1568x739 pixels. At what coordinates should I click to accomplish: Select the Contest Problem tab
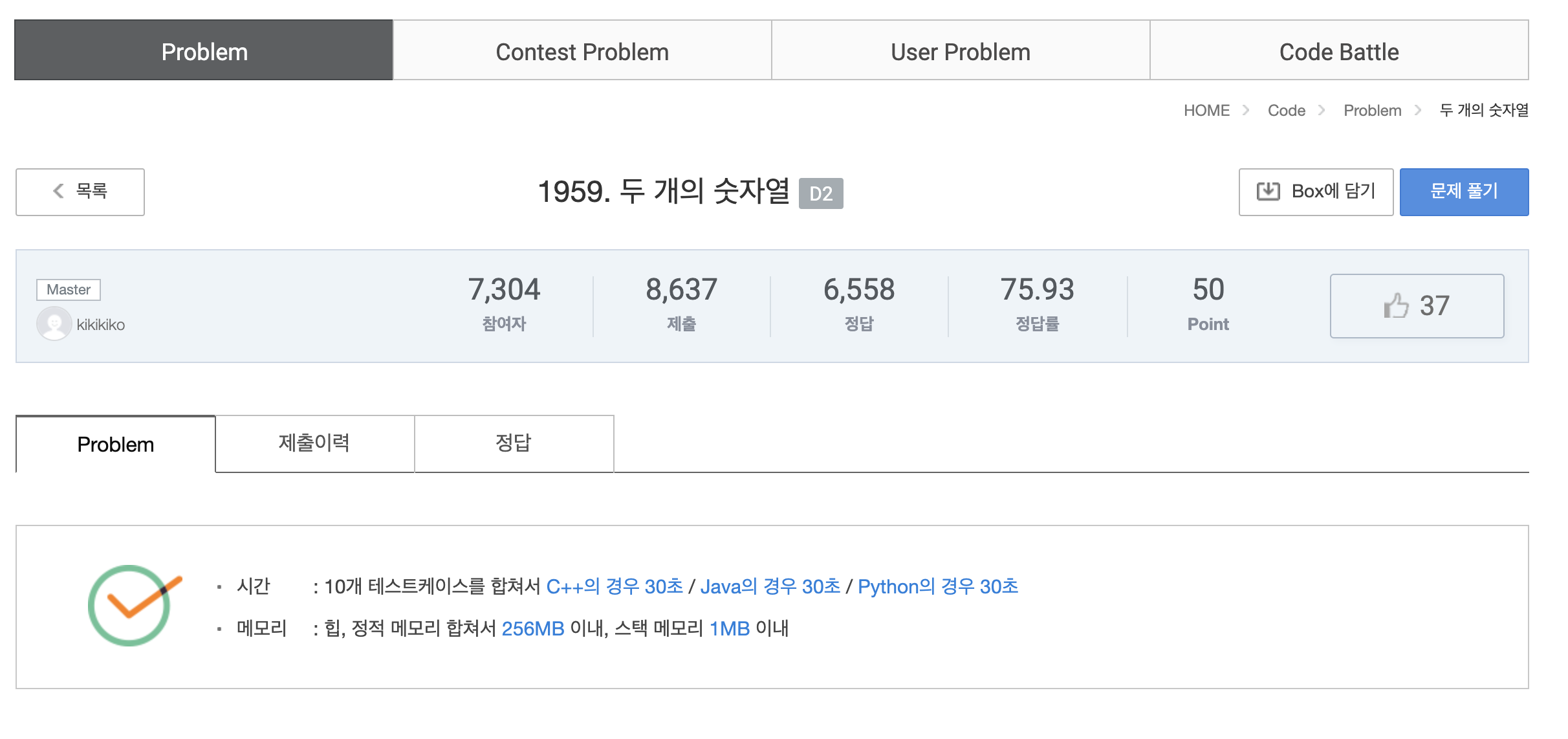[582, 50]
